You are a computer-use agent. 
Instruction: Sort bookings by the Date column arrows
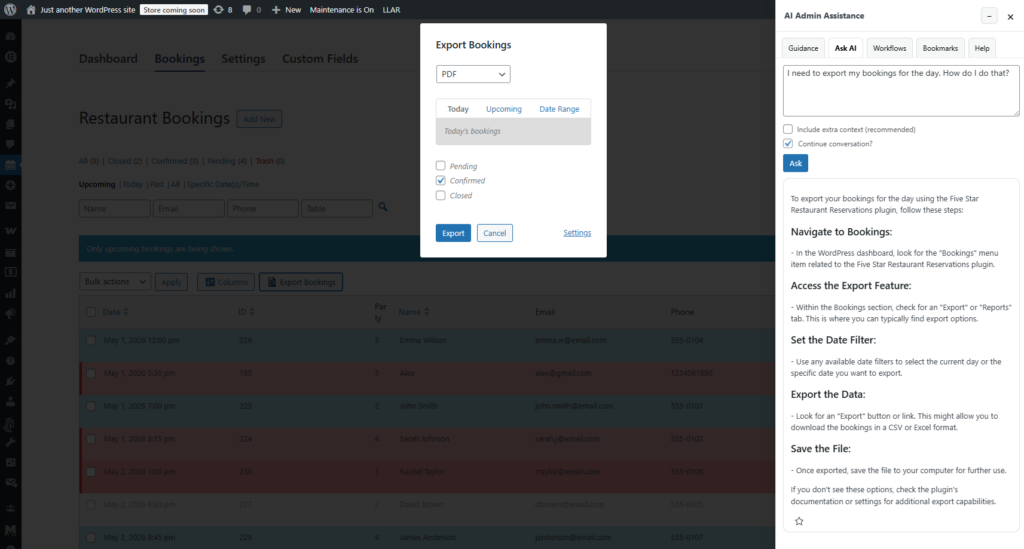[x=126, y=312]
